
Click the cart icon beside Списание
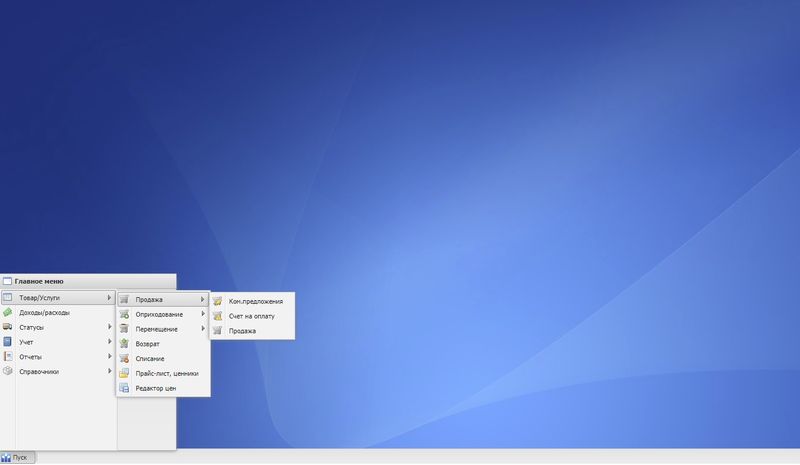tap(124, 358)
